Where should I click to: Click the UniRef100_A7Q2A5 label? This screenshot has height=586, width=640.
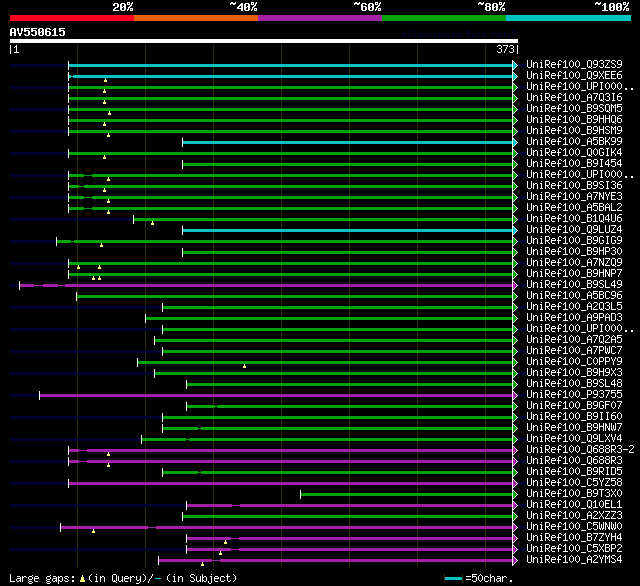pyautogui.click(x=574, y=340)
